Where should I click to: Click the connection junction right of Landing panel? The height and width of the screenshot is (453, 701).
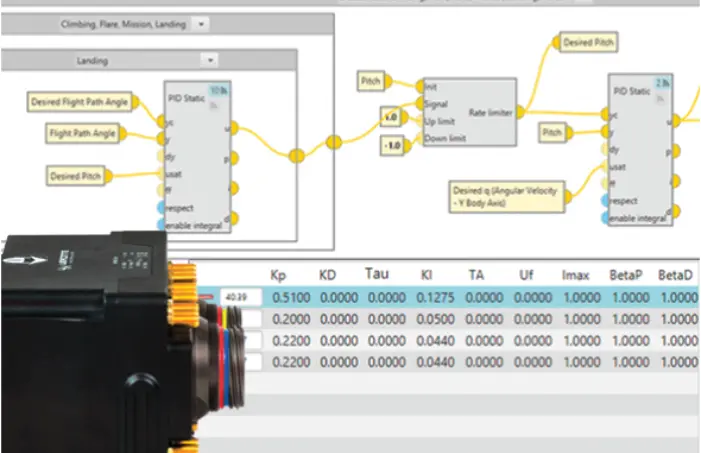(296, 155)
